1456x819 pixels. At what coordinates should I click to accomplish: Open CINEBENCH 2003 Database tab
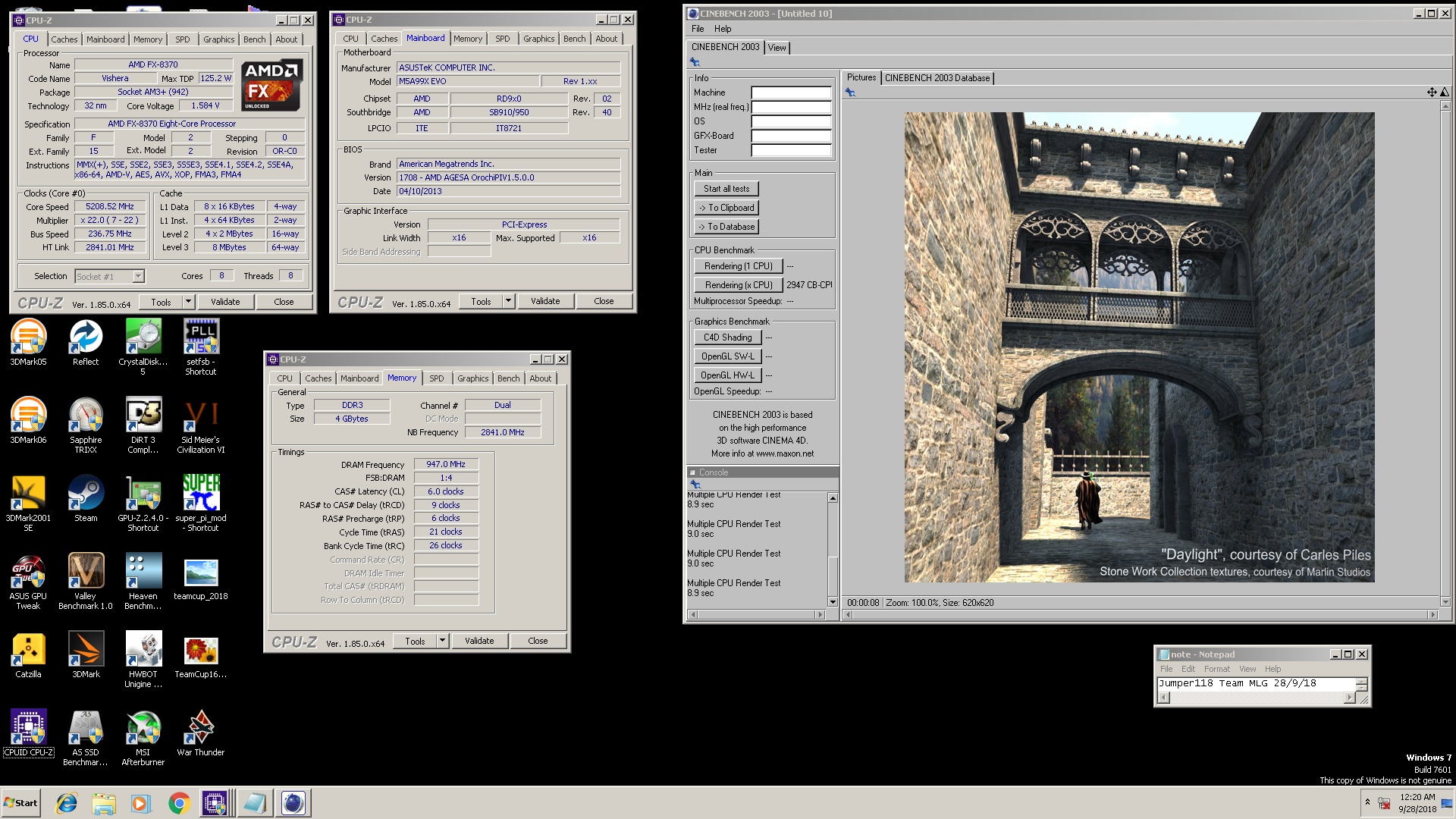(x=937, y=78)
